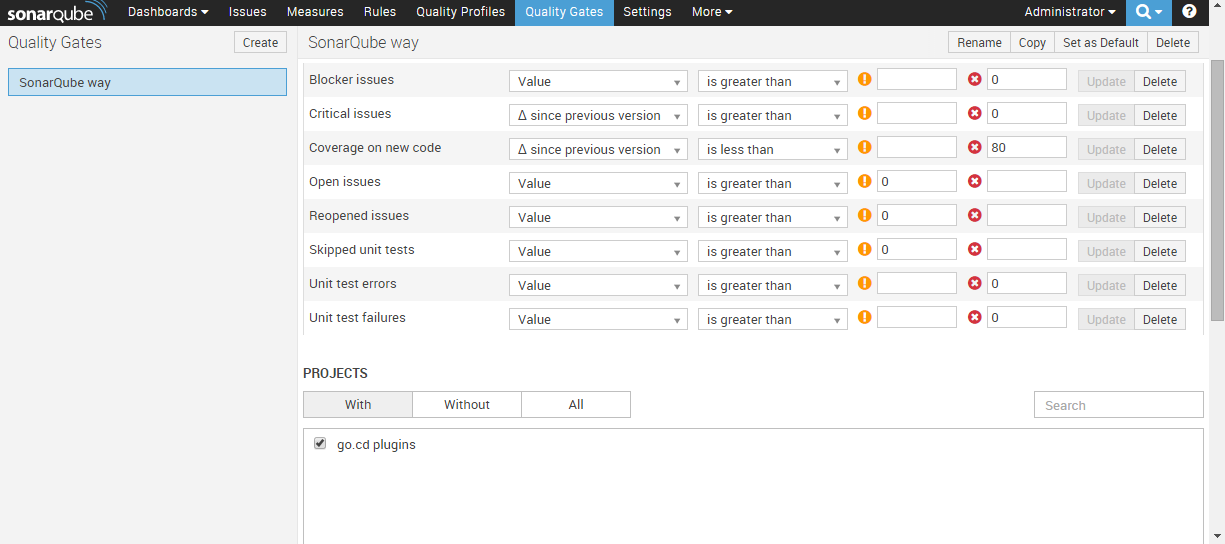Click error icon in Critical issues row
The height and width of the screenshot is (544, 1225).
tap(975, 113)
